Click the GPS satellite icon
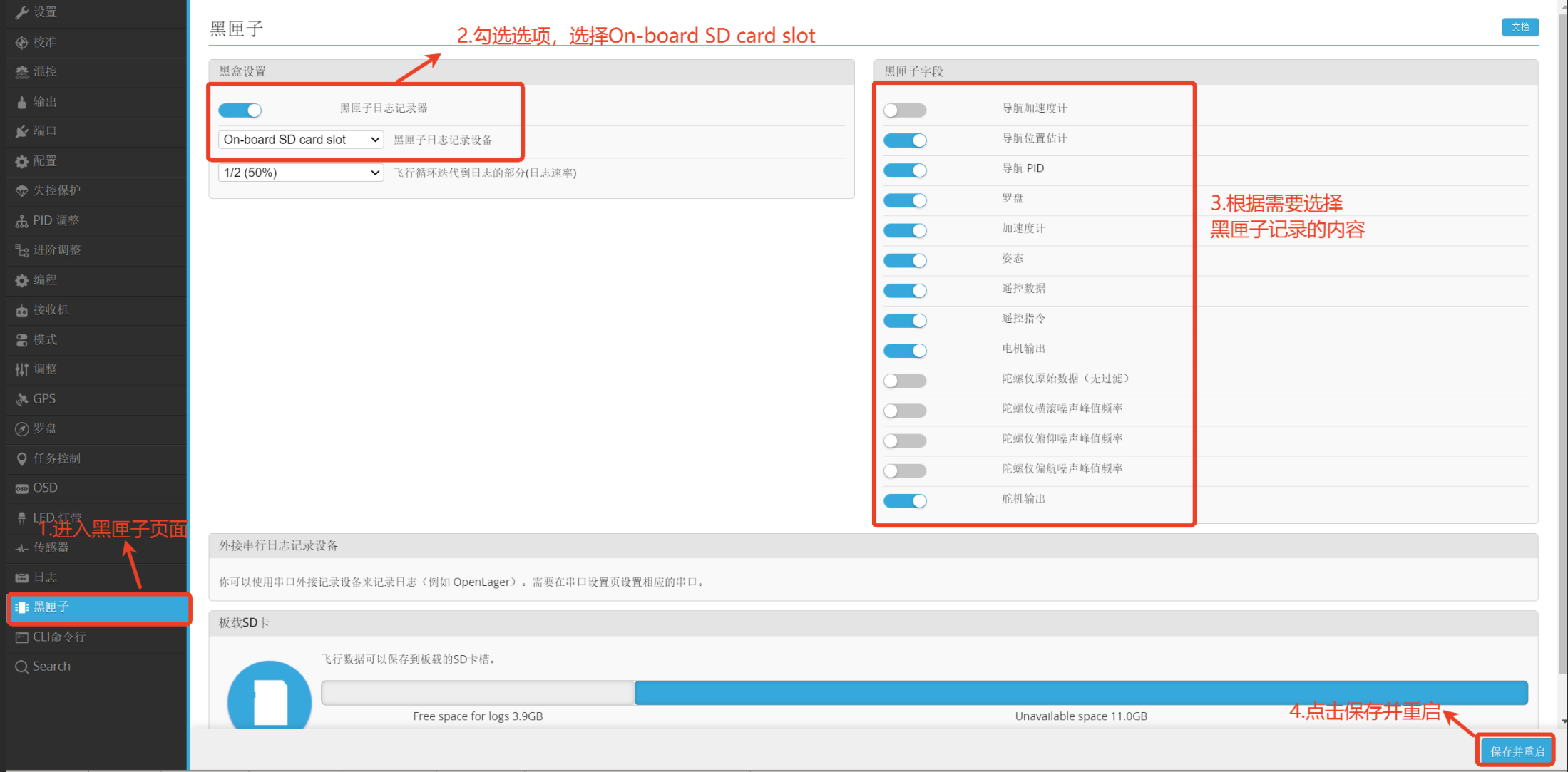The height and width of the screenshot is (772, 1568). tap(22, 399)
